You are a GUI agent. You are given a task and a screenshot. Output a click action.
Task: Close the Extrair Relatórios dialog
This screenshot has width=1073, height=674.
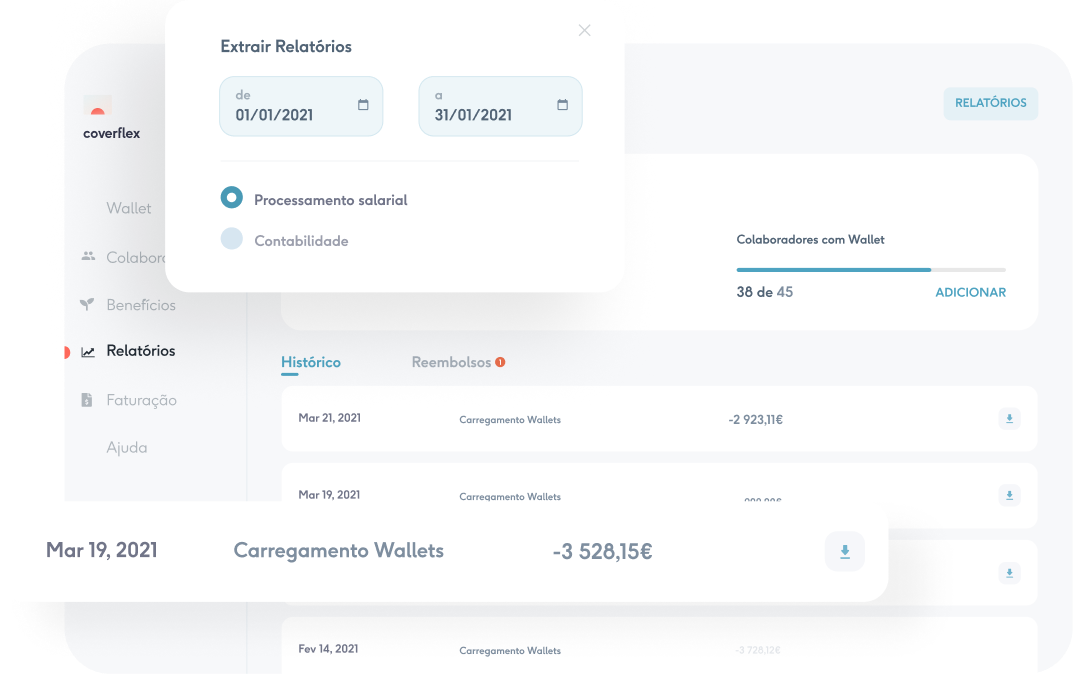pos(585,30)
